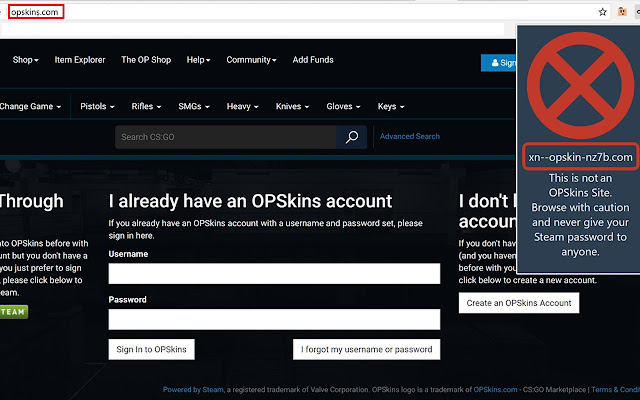Open the Heavy category dropdown
This screenshot has height=400, width=640.
242,106
